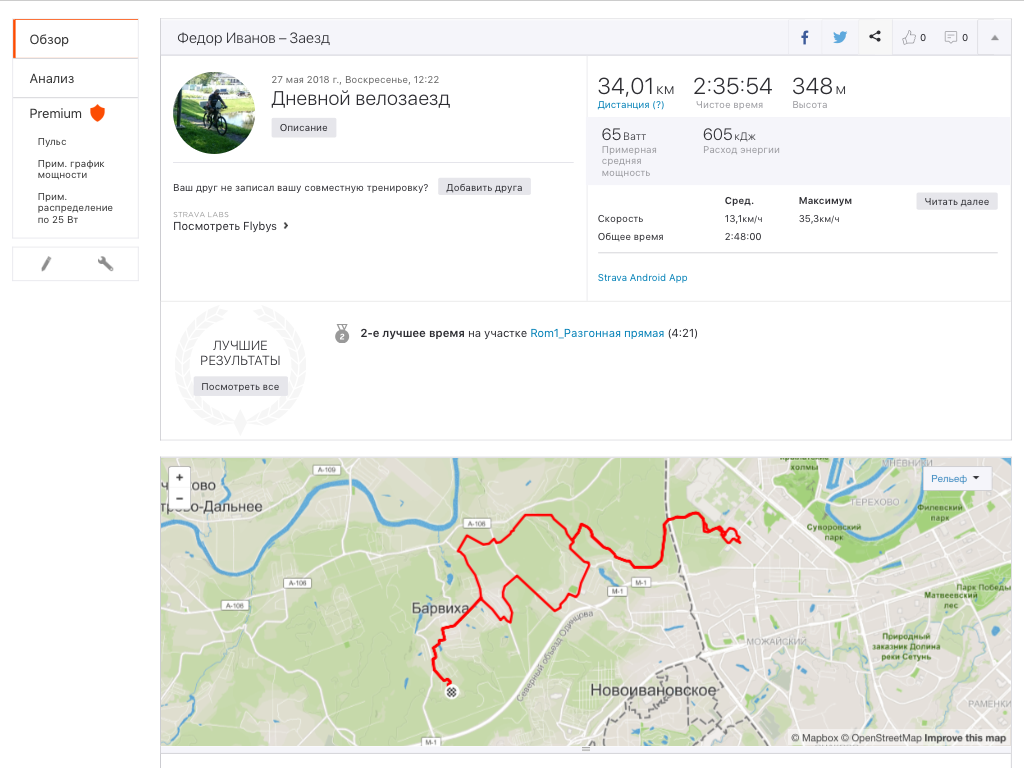Click the Описание button
The height and width of the screenshot is (768, 1024).
[304, 128]
